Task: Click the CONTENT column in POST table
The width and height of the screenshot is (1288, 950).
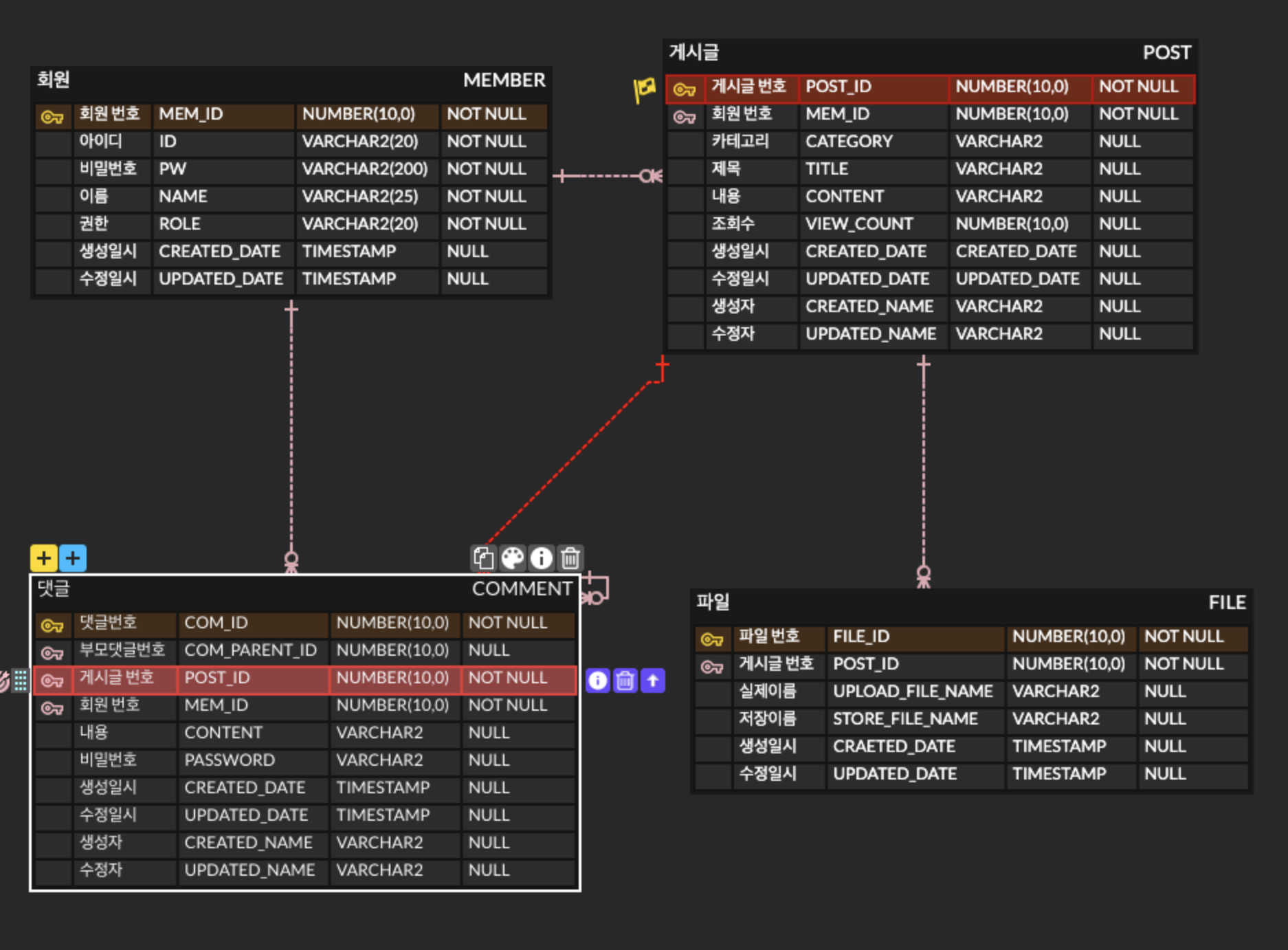Action: 845,197
